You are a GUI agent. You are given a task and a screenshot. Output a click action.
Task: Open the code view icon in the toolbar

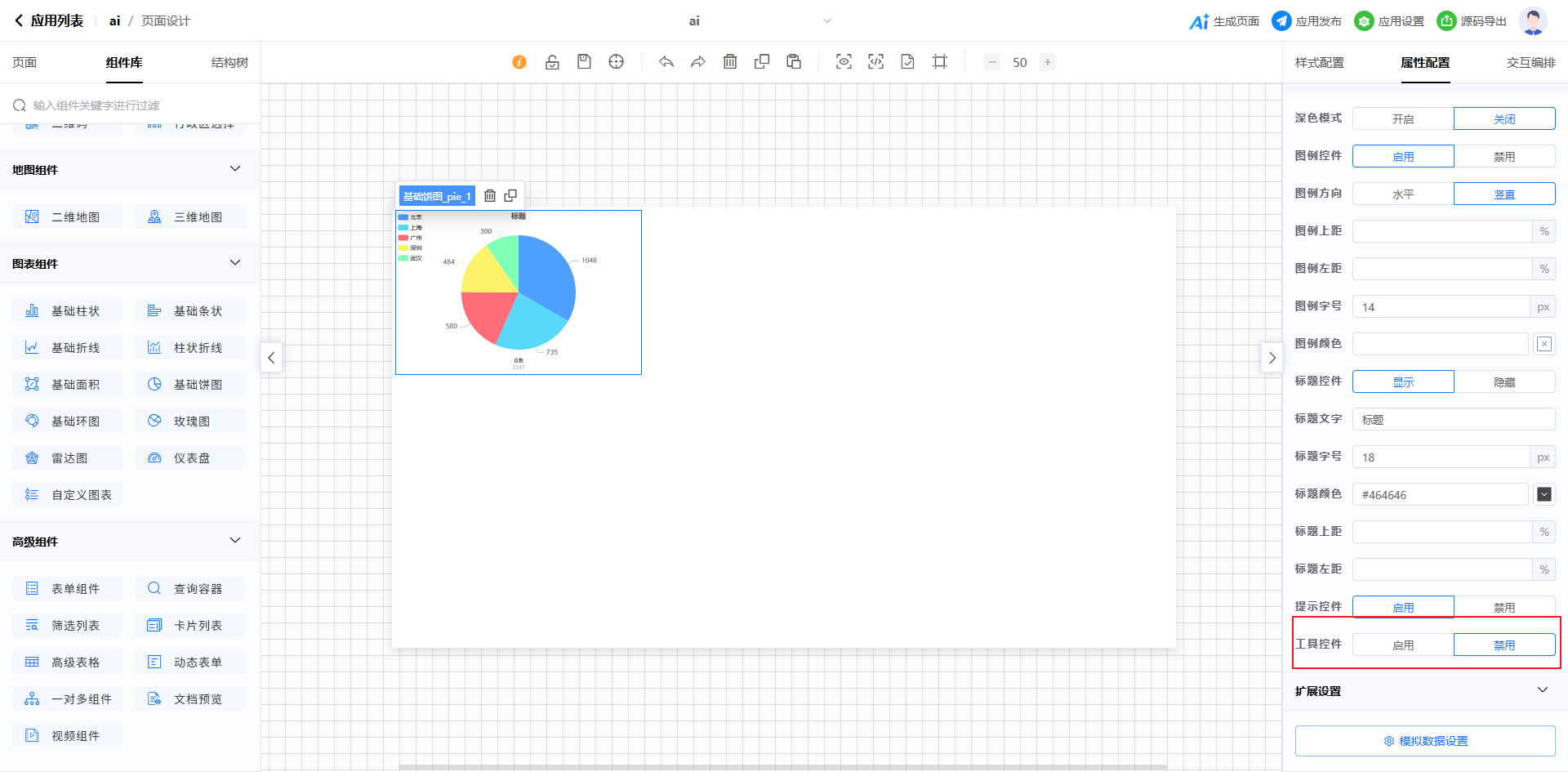(875, 62)
